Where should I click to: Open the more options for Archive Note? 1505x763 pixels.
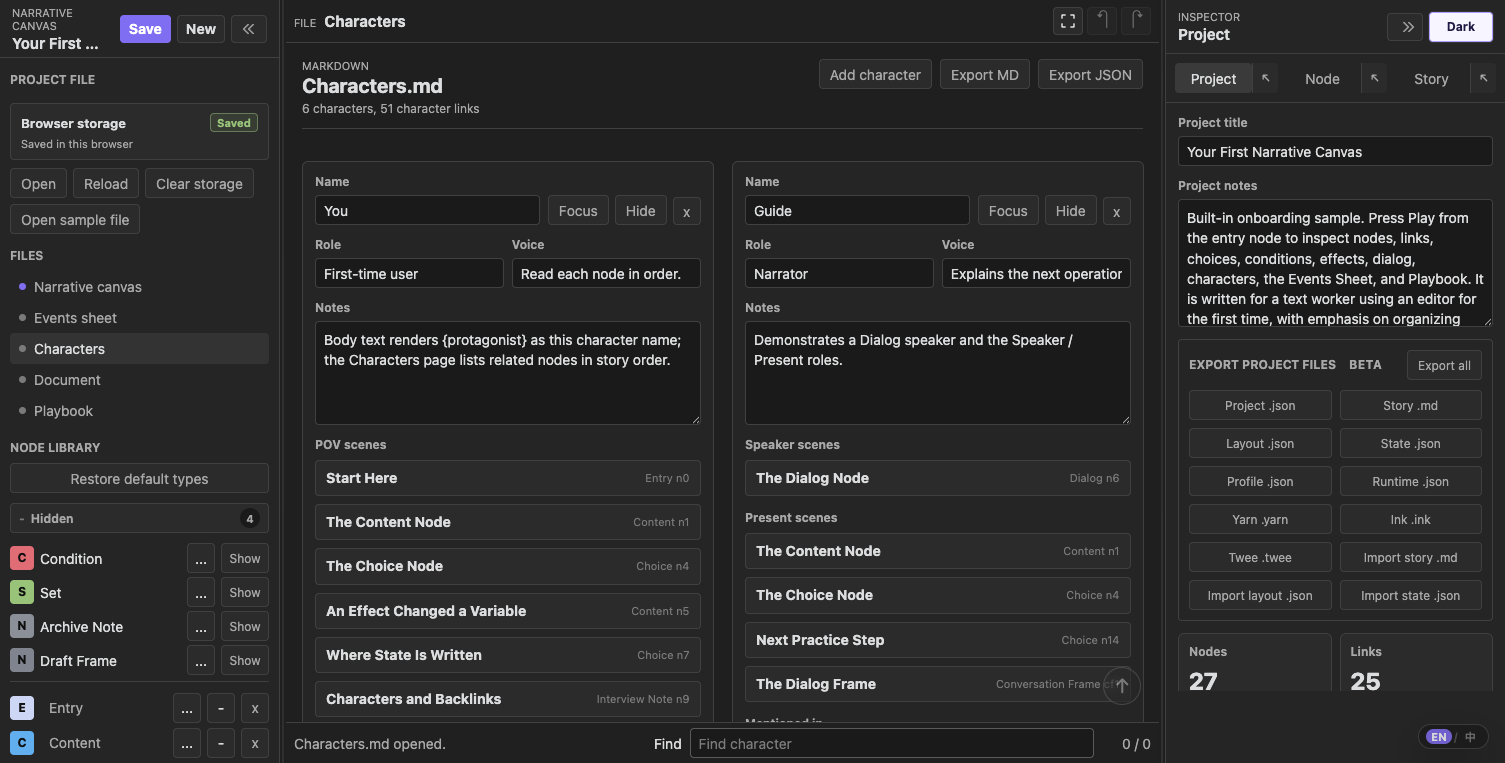[x=201, y=627]
